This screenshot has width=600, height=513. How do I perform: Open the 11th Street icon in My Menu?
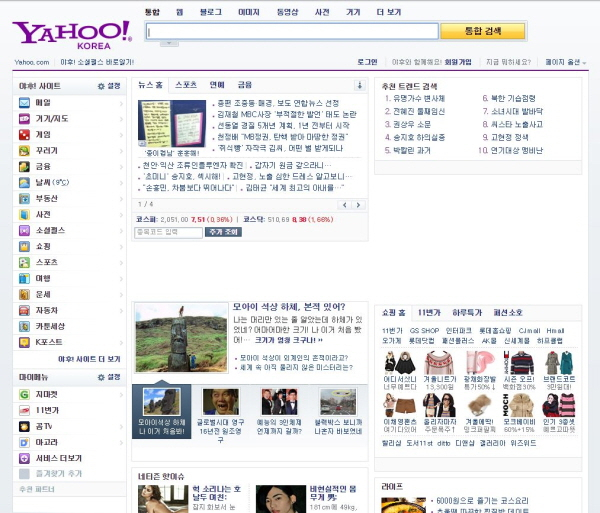[24, 410]
